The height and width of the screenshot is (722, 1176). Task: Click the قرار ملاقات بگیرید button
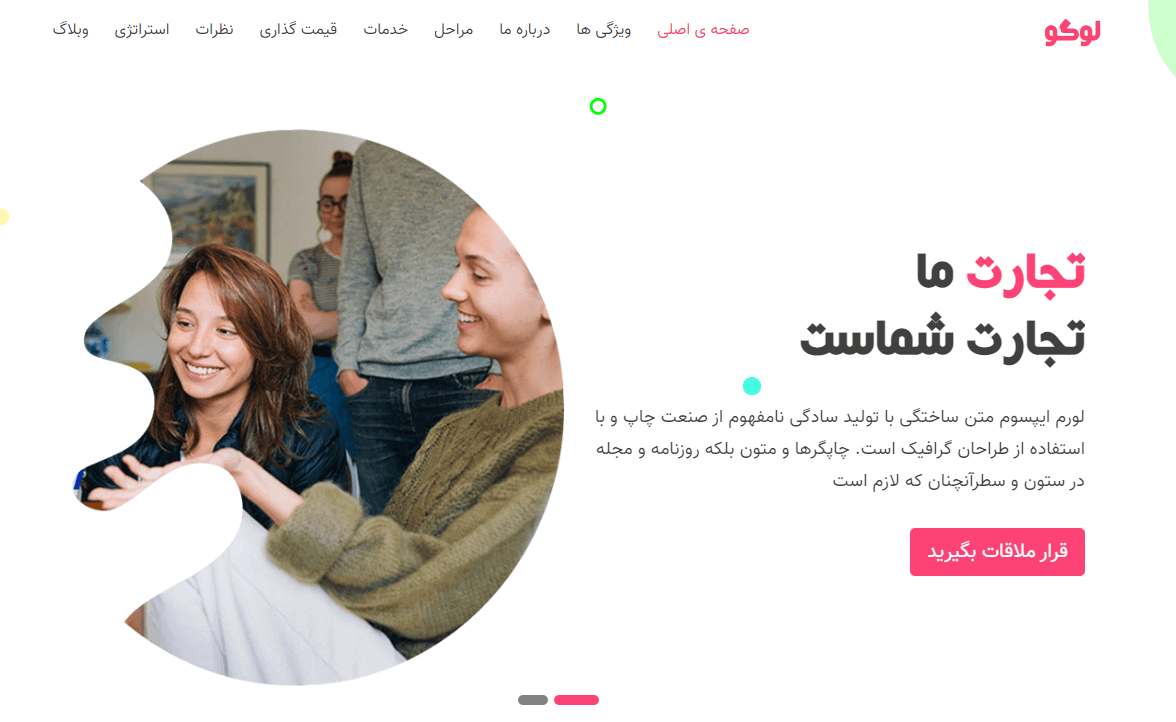pos(997,552)
